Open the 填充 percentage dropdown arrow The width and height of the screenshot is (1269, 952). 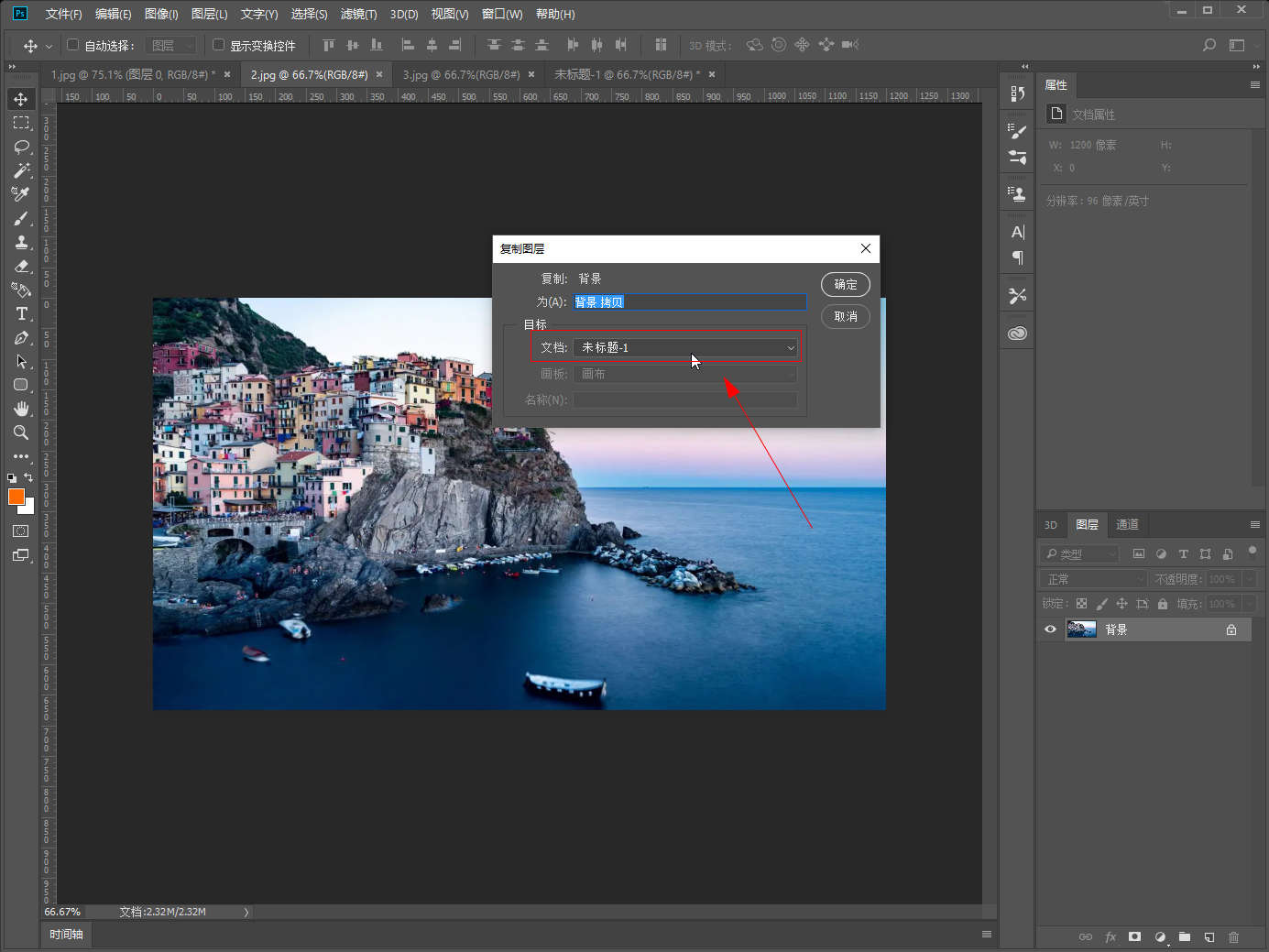[1249, 604]
